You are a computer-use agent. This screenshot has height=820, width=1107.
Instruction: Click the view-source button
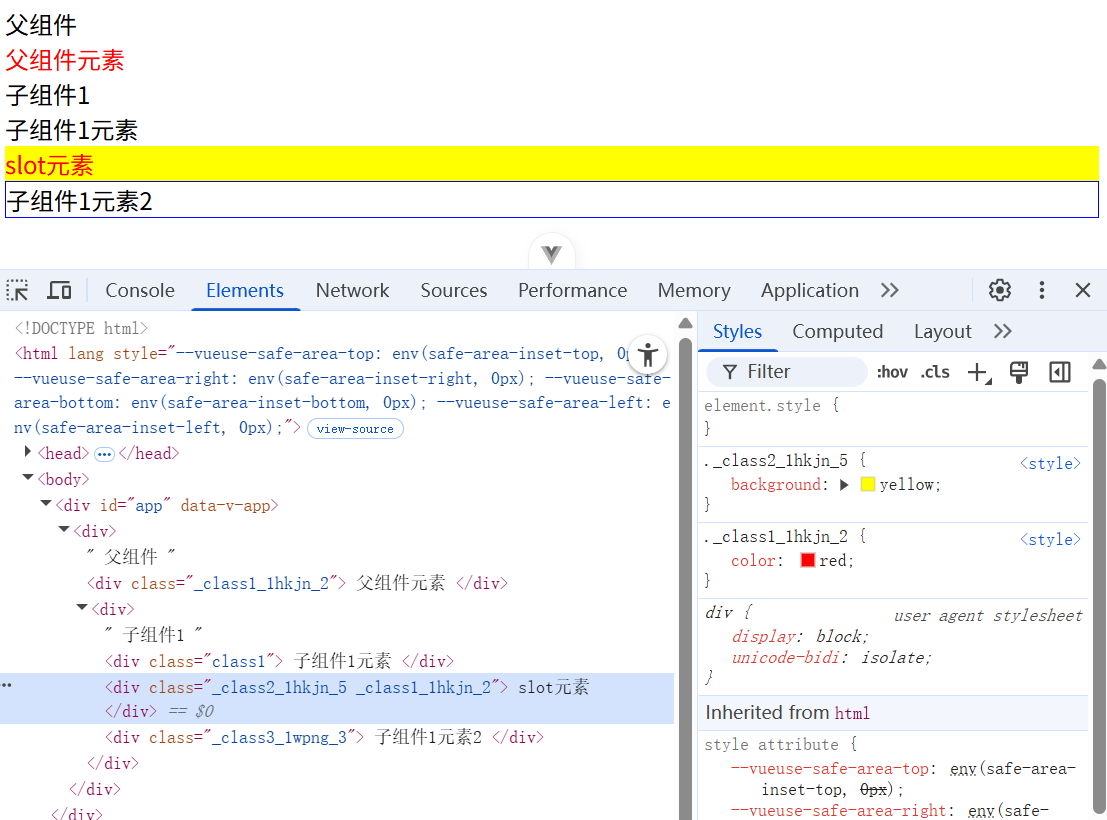pos(355,428)
